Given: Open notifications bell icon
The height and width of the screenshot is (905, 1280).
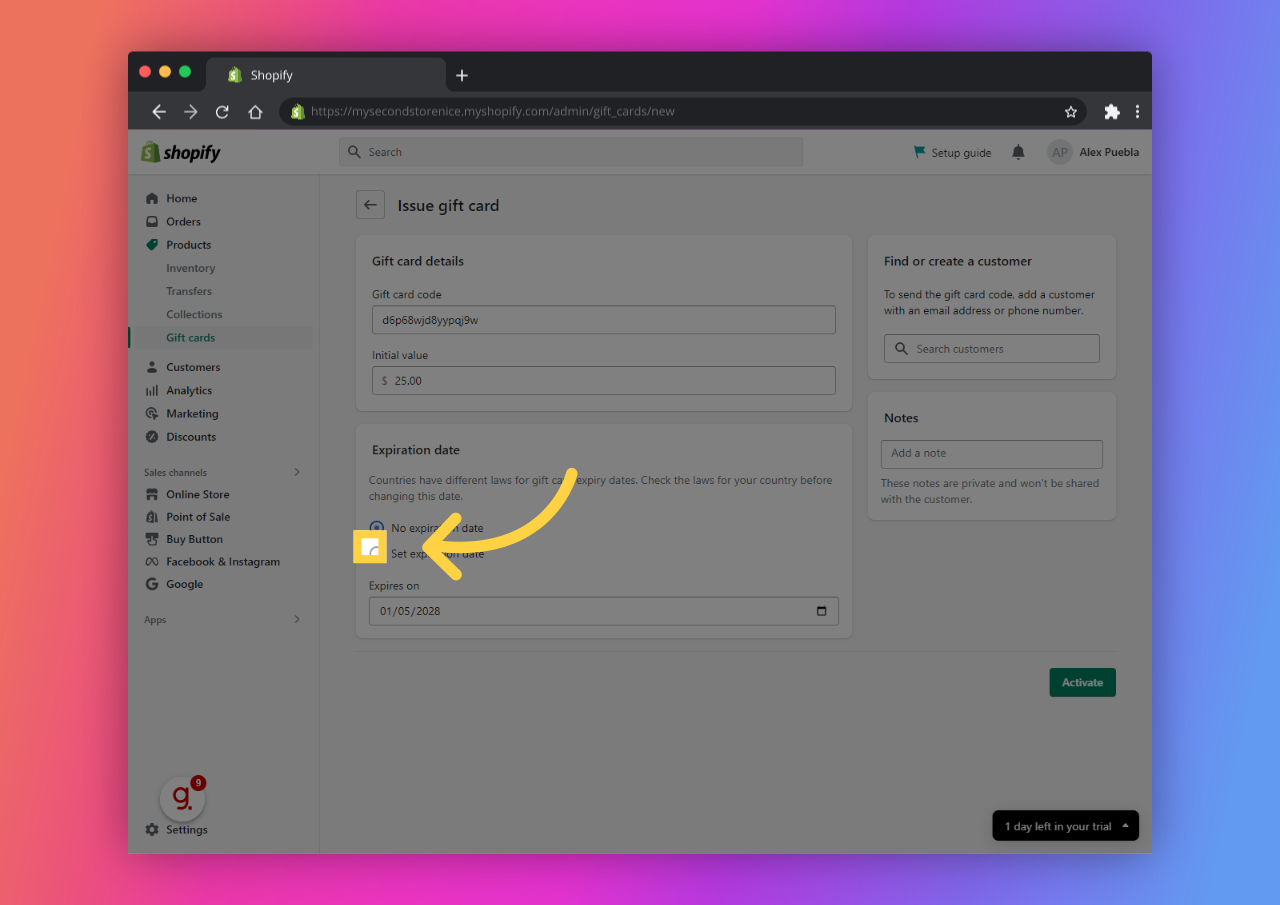Looking at the screenshot, I should click(1018, 152).
